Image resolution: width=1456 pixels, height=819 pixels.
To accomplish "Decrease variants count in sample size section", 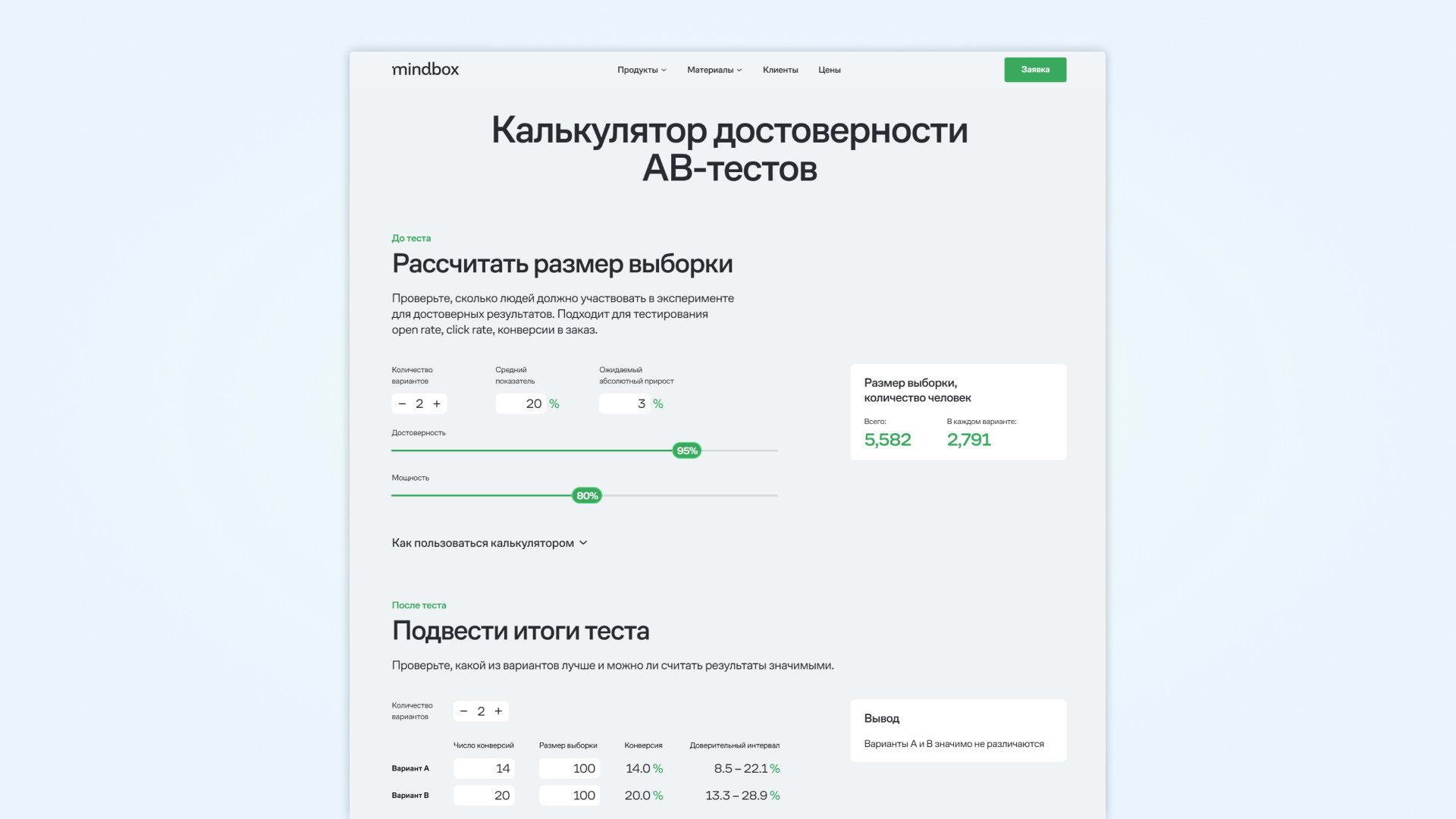I will 402,404.
